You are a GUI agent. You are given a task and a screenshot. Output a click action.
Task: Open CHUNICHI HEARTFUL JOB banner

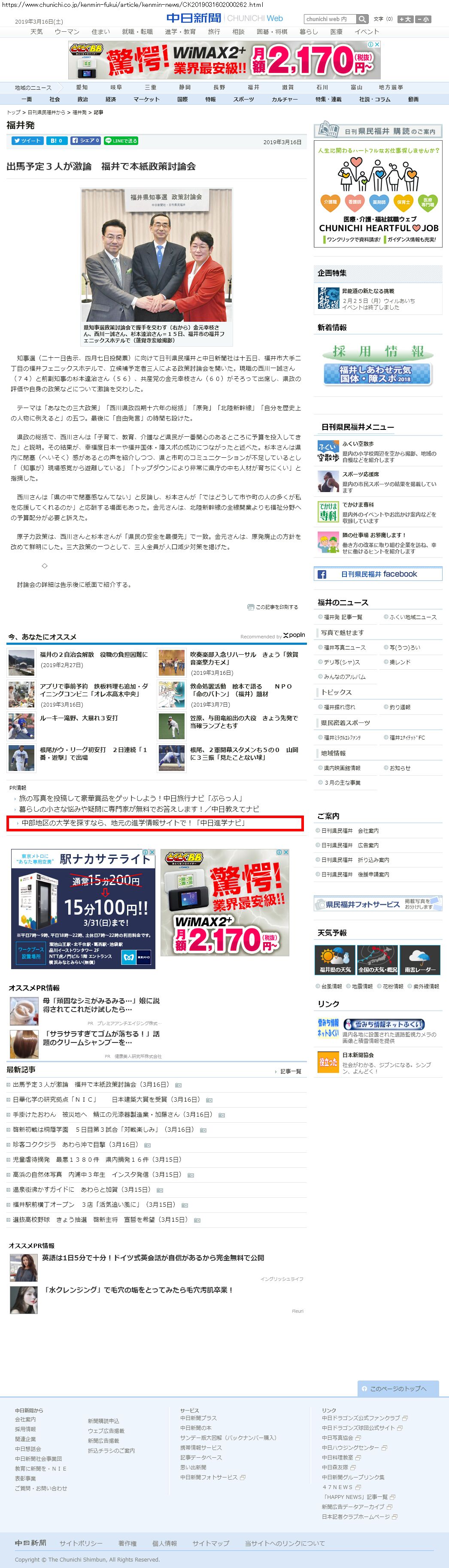378,195
